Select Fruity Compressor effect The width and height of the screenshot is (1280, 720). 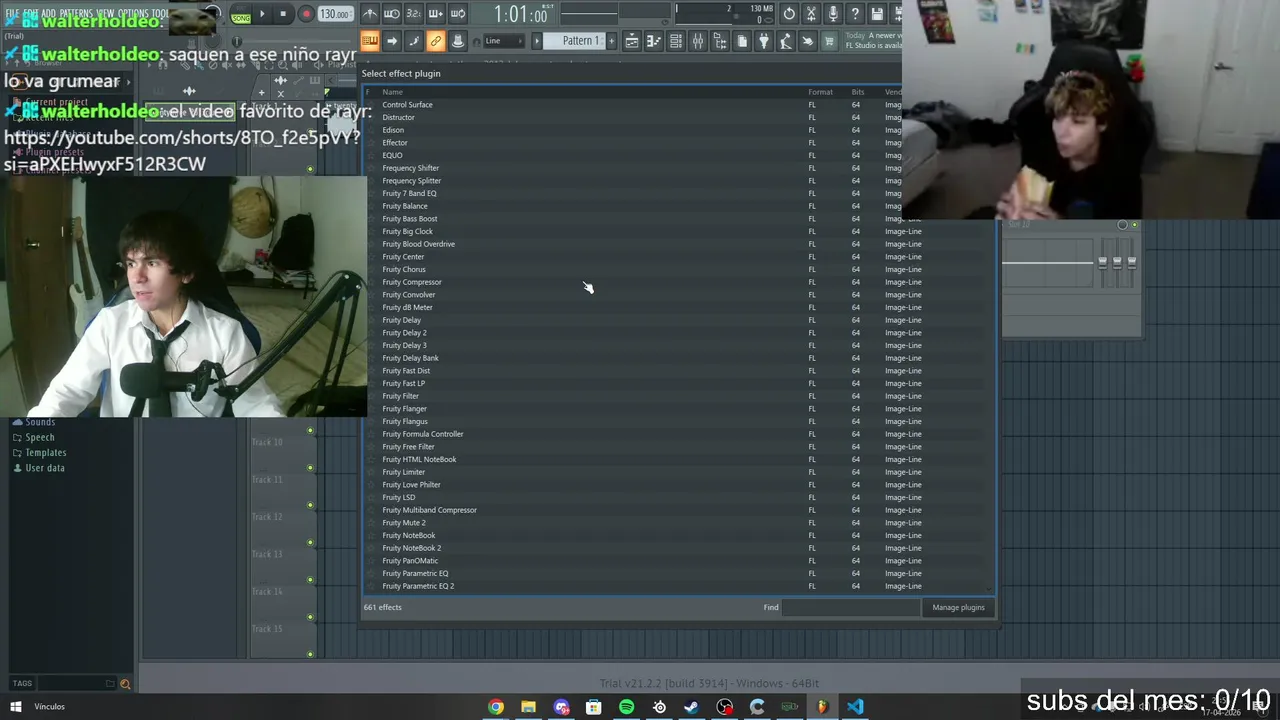click(x=677, y=282)
